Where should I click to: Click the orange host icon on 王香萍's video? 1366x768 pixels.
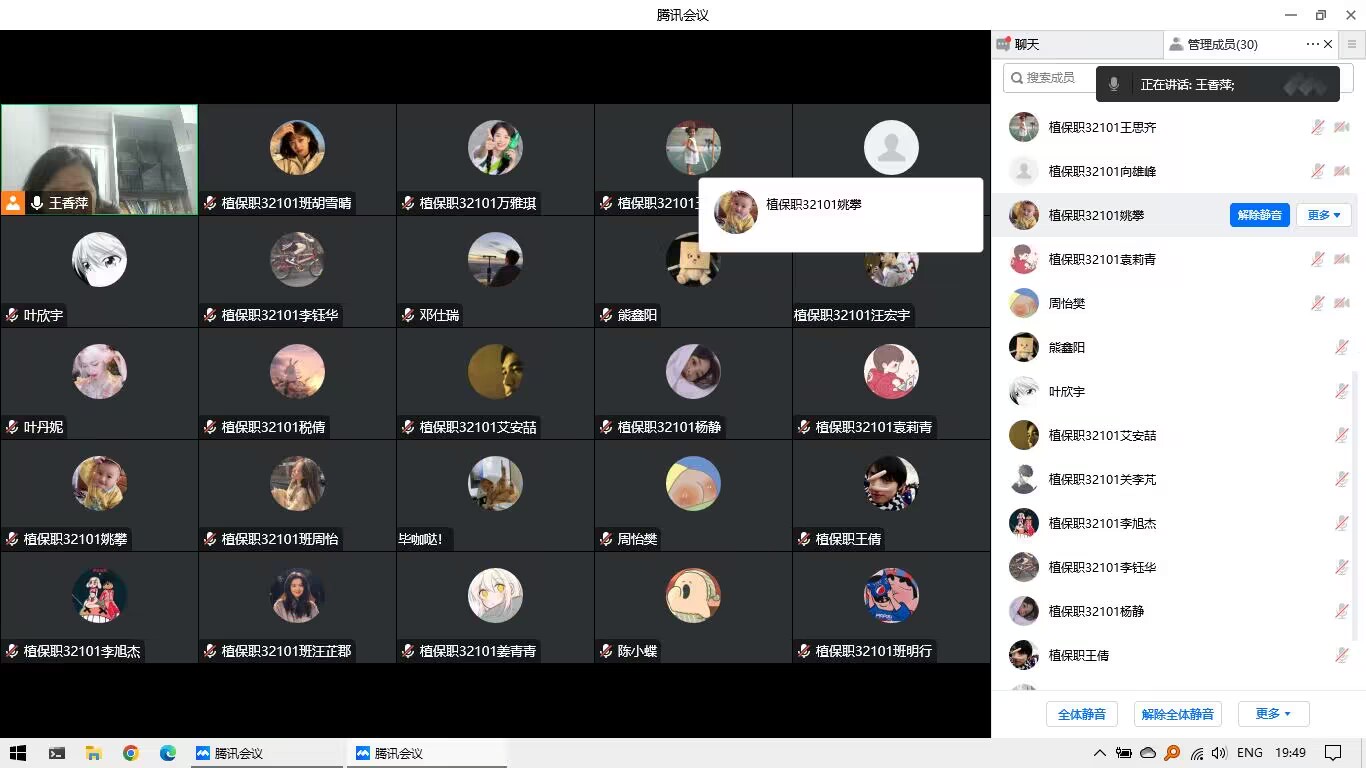pos(13,203)
